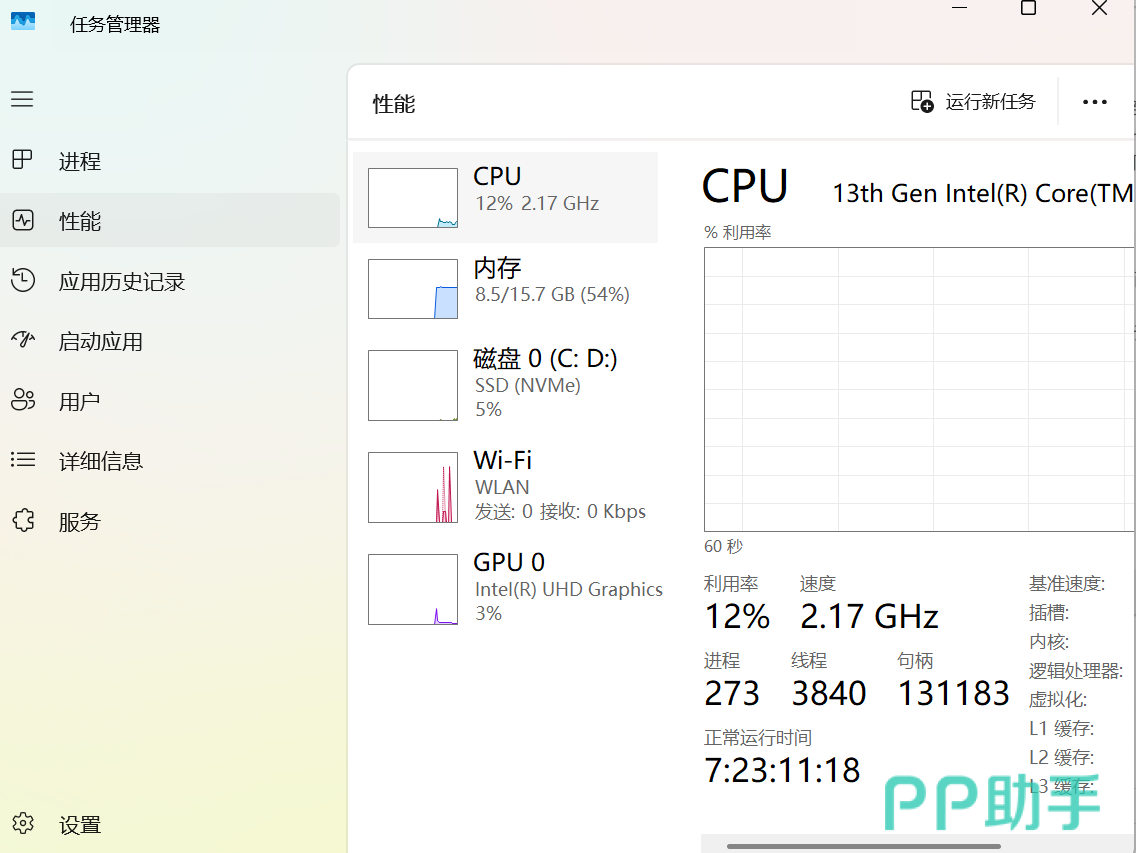Click the 进程 grid icon in sidebar

22,159
